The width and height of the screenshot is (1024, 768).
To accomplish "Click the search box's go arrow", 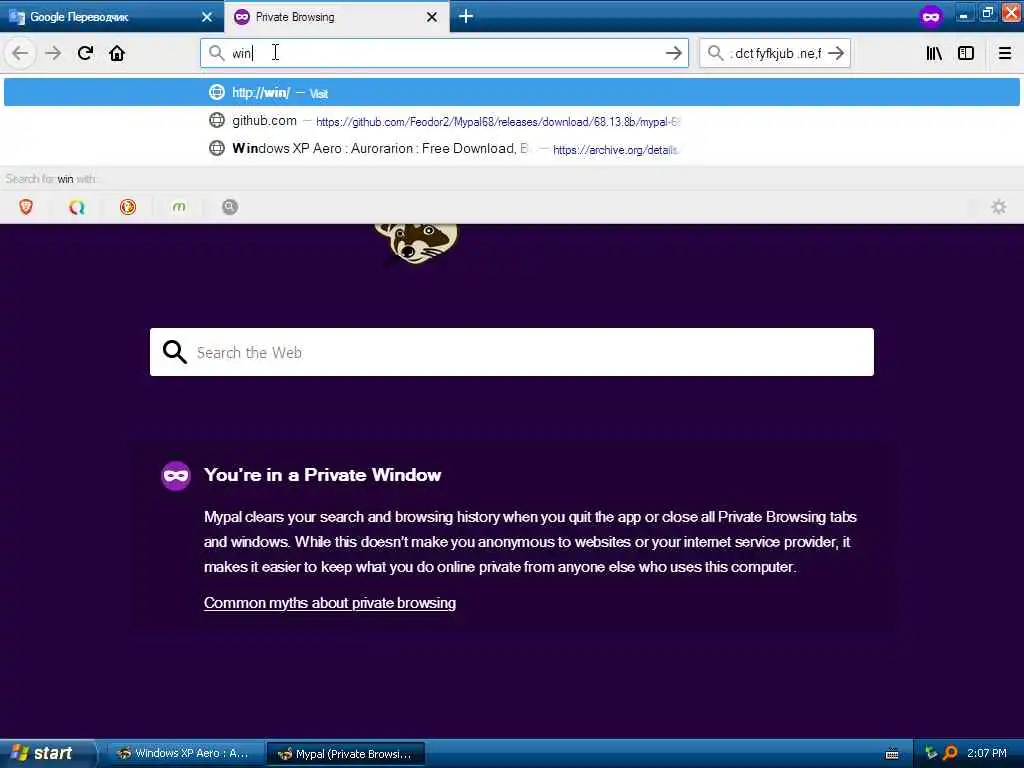I will click(836, 54).
